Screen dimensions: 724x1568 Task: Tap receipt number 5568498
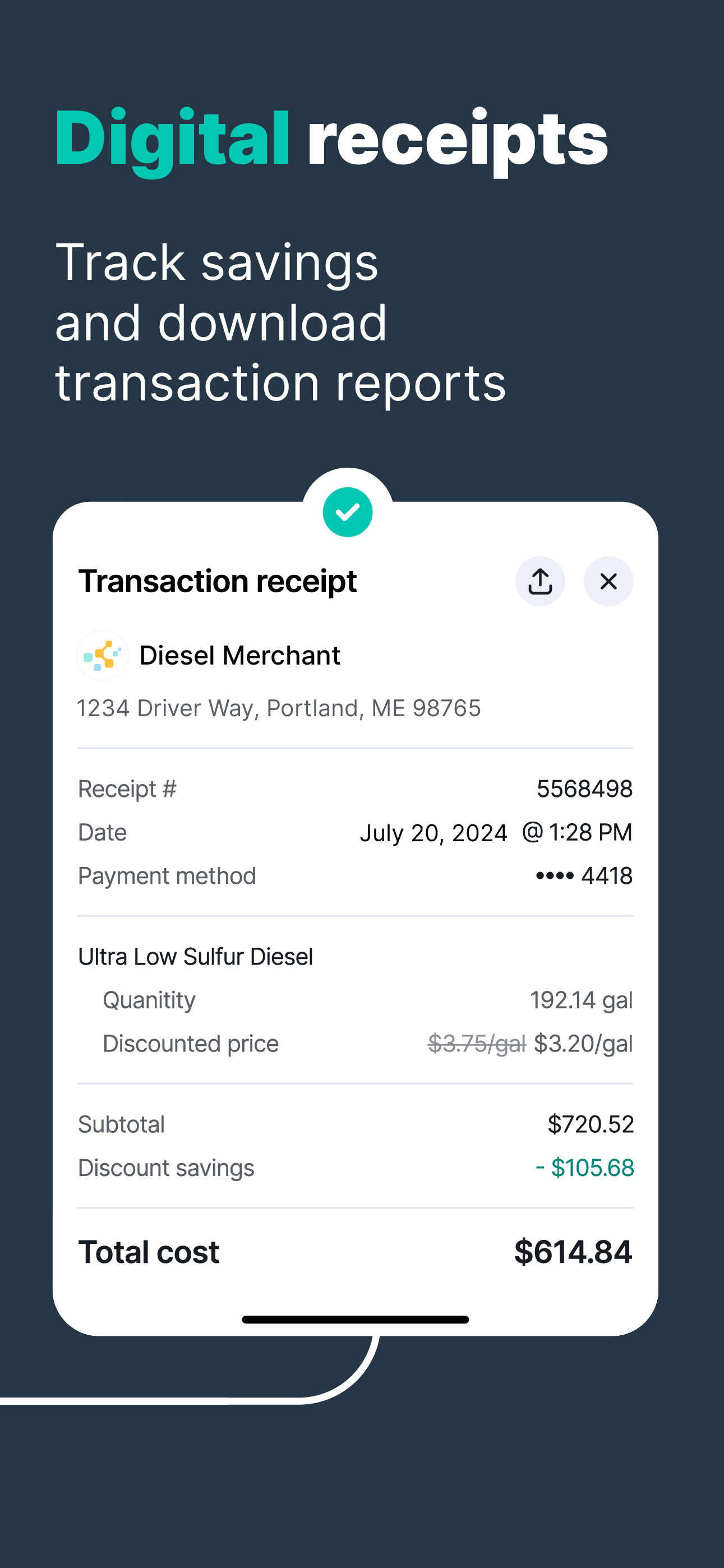pyautogui.click(x=584, y=789)
